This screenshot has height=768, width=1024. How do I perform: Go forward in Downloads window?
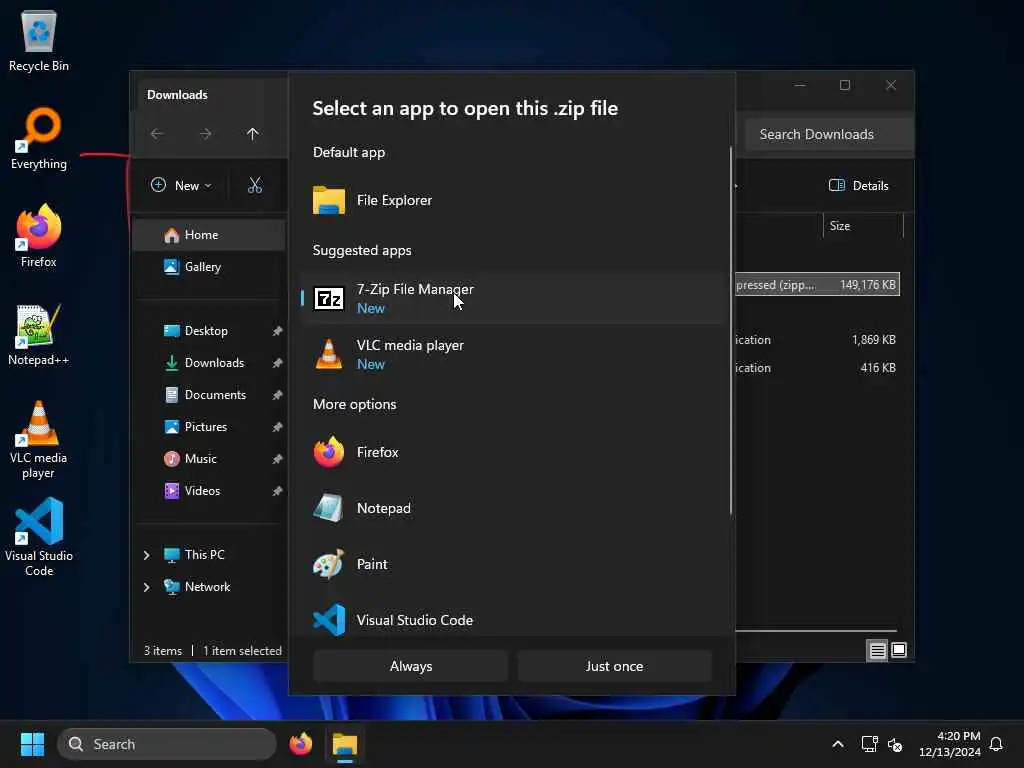[205, 134]
